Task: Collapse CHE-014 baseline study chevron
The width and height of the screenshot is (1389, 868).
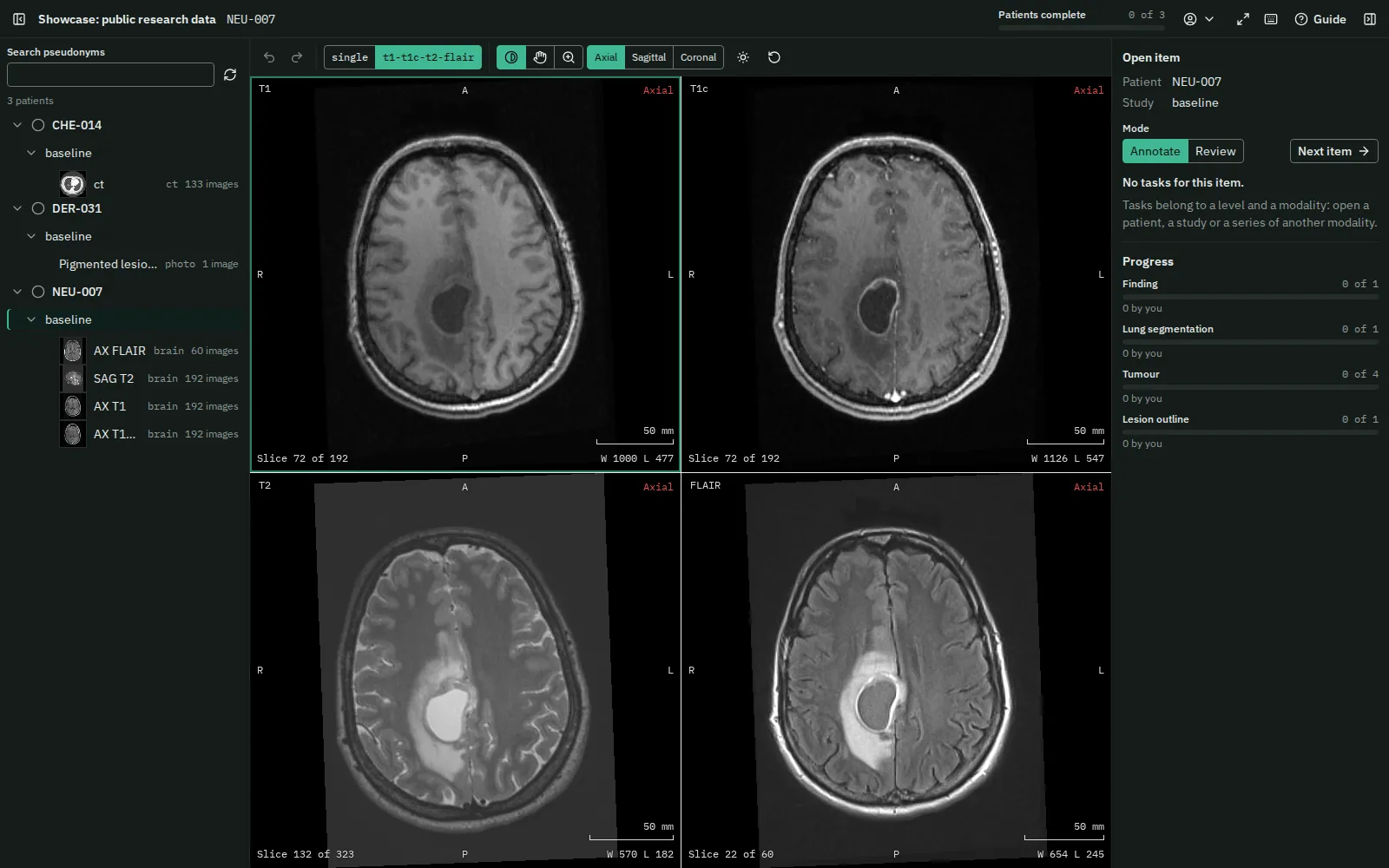Action: click(x=31, y=153)
